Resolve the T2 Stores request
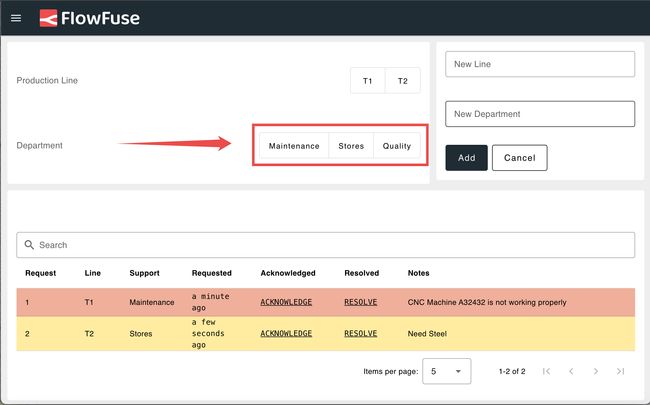The image size is (650, 405). pyautogui.click(x=360, y=334)
